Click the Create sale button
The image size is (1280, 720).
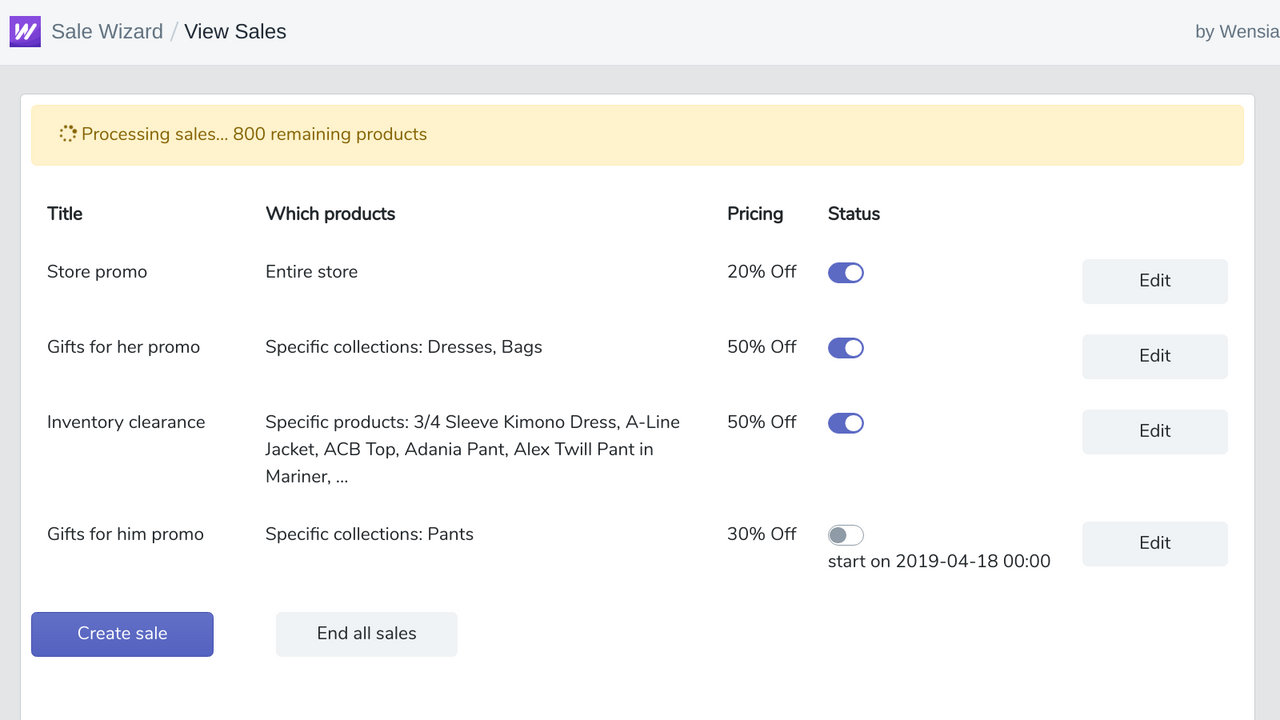pos(122,634)
